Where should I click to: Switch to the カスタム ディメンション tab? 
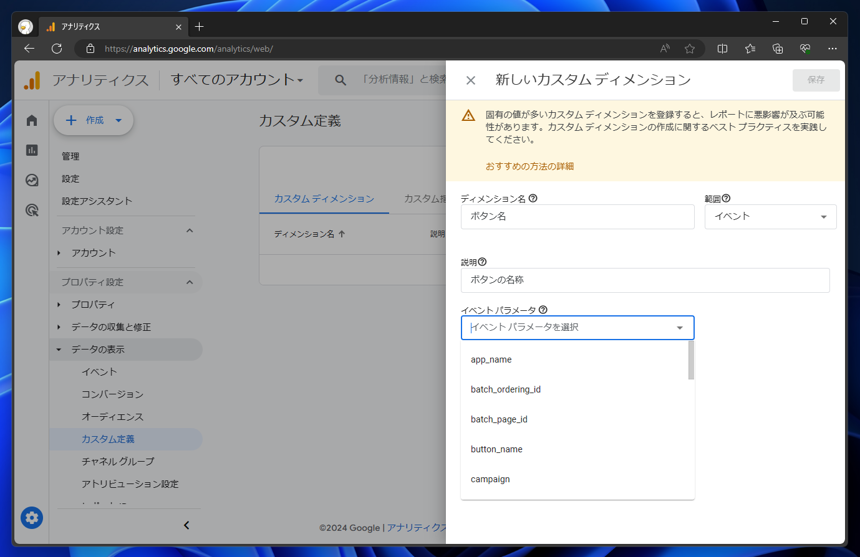click(324, 198)
